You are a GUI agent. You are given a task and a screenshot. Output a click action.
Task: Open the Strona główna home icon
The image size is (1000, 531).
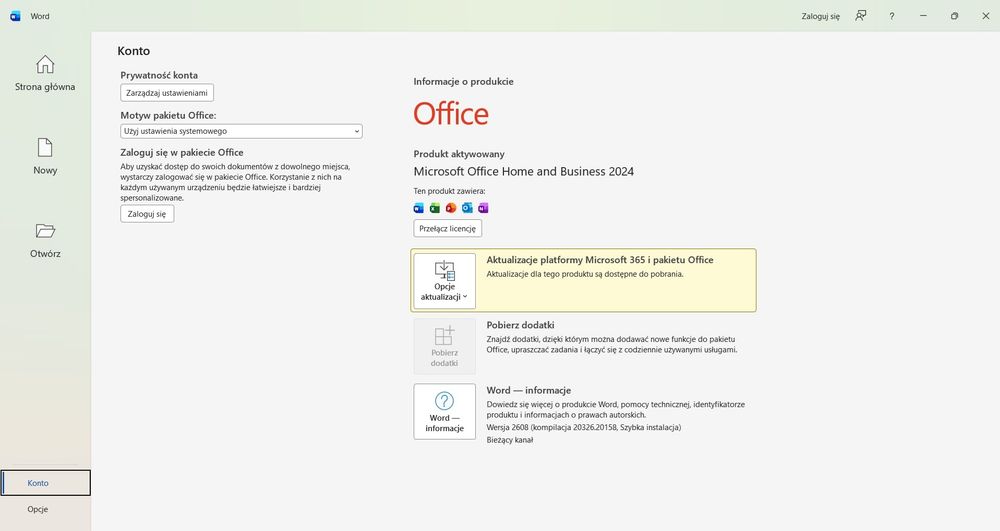click(x=45, y=64)
